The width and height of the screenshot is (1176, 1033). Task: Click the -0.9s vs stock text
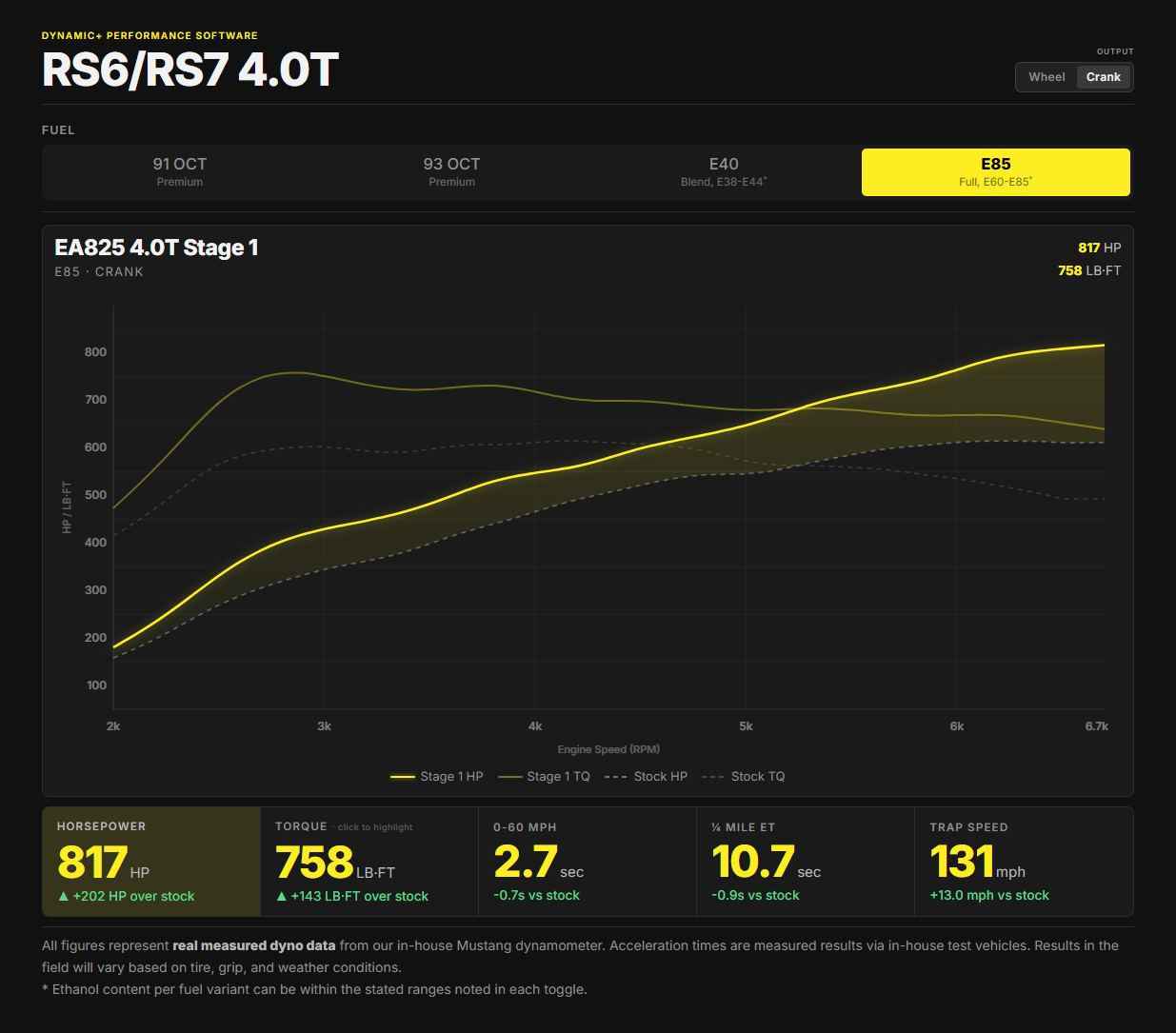755,895
